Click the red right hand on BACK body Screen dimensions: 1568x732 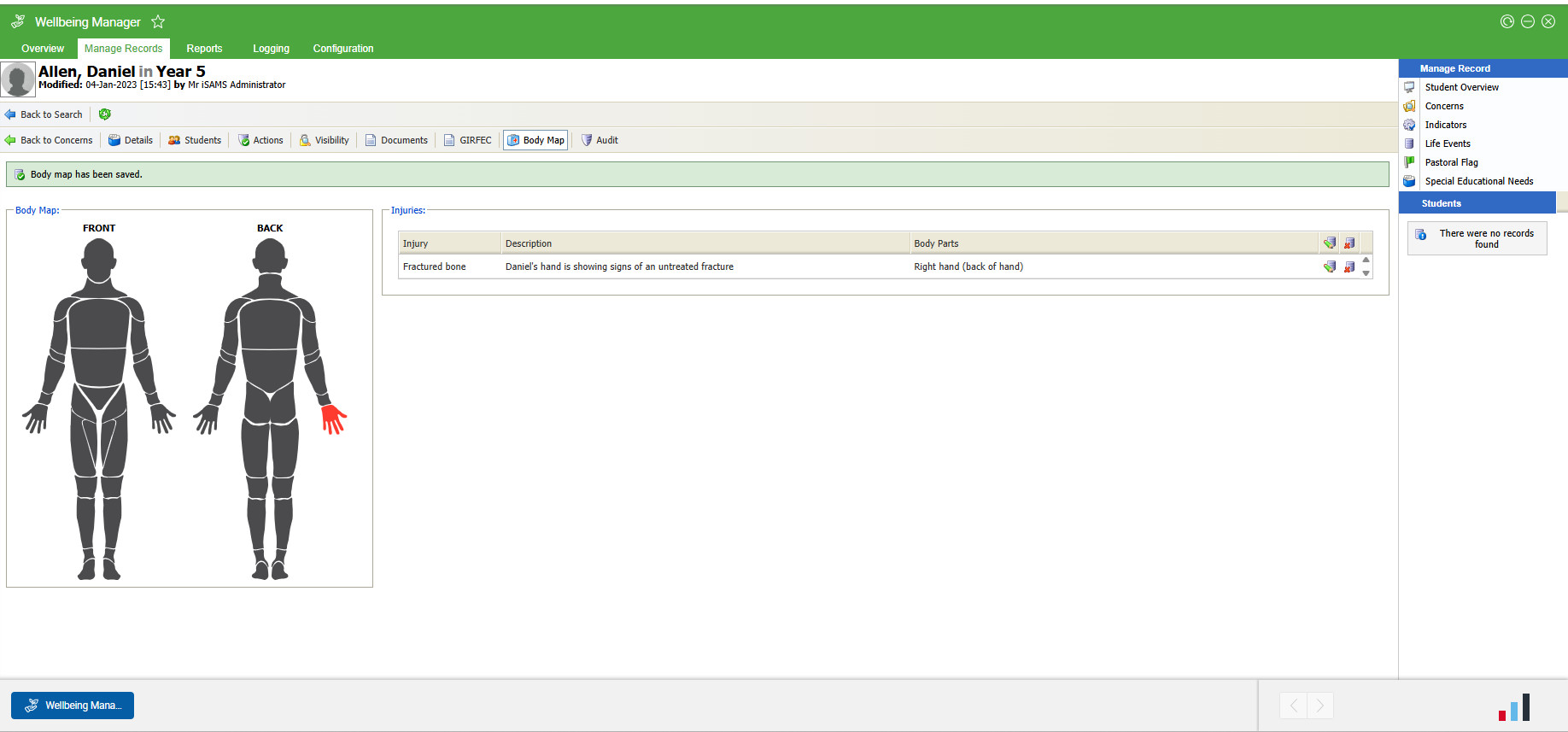pyautogui.click(x=333, y=419)
